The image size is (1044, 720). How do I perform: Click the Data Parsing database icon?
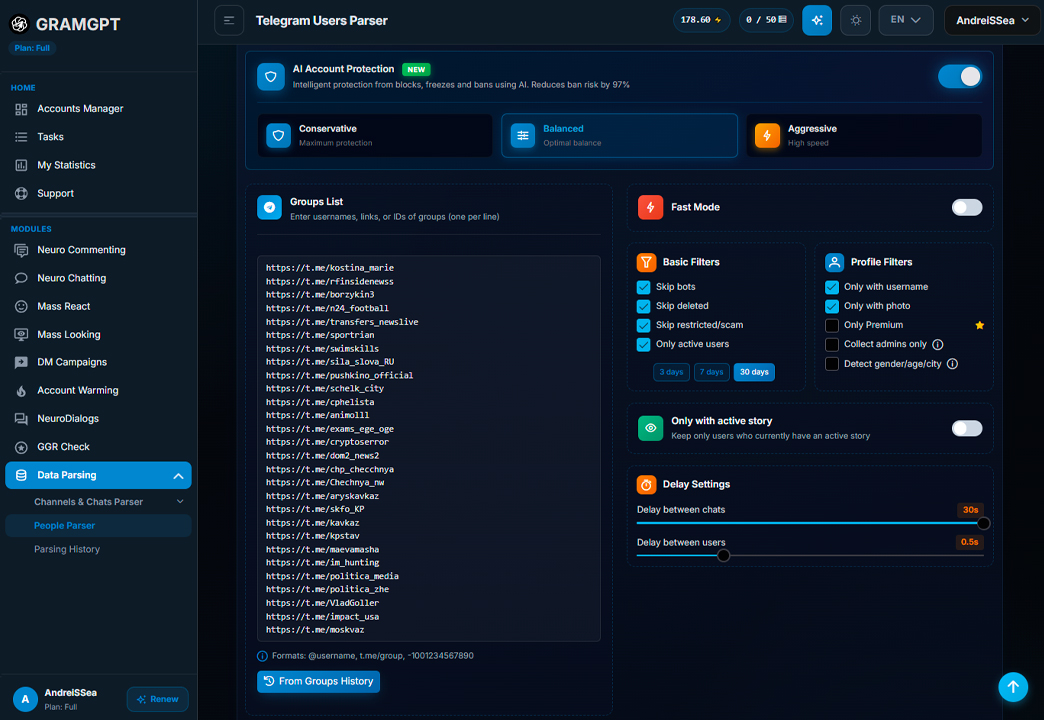21,475
